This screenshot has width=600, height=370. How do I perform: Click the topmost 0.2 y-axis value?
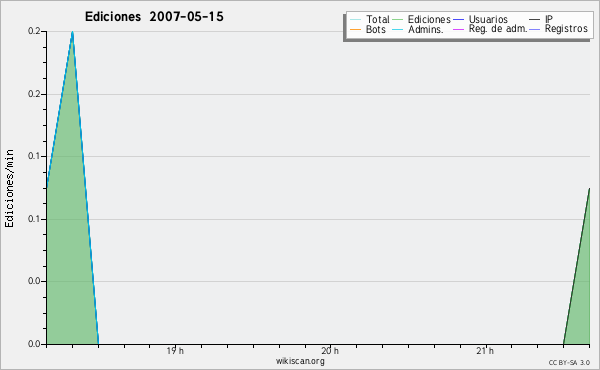34,31
